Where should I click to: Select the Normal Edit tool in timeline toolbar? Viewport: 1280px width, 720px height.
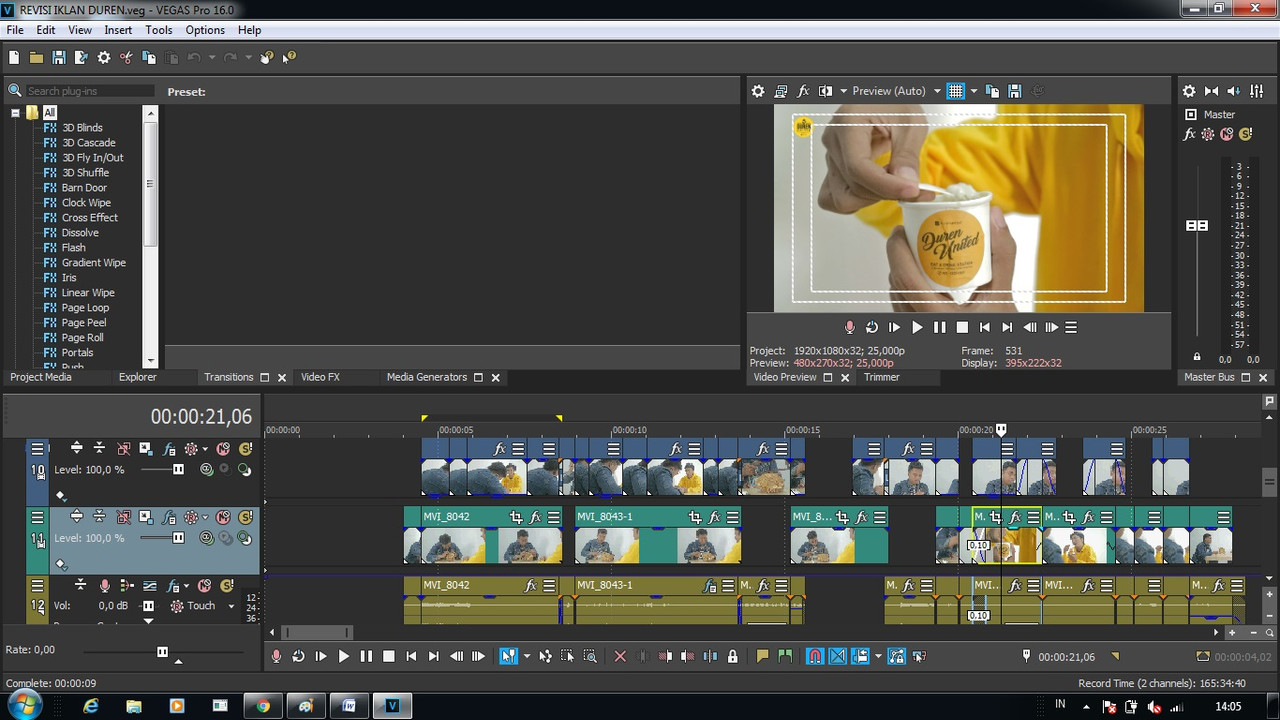(508, 656)
